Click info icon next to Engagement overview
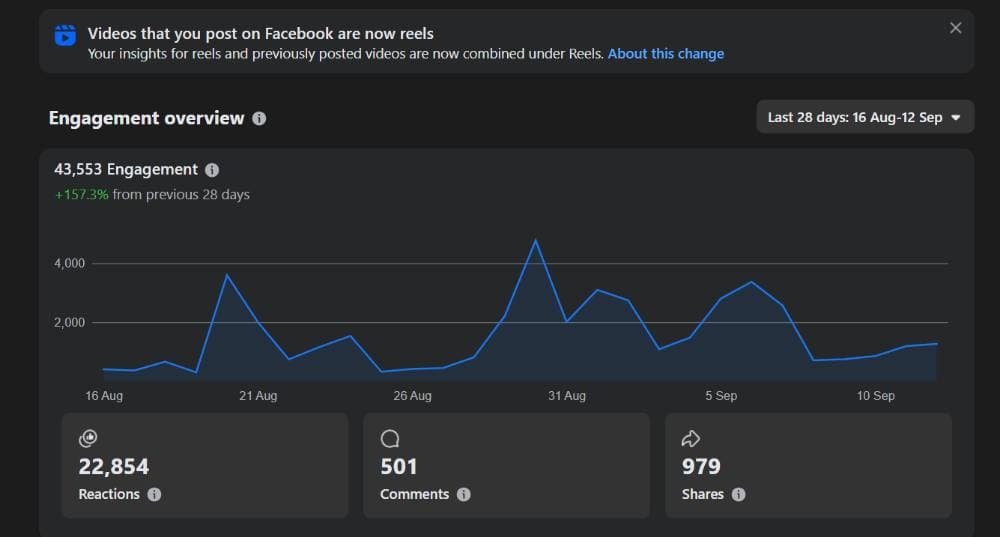This screenshot has width=1000, height=537. [259, 119]
